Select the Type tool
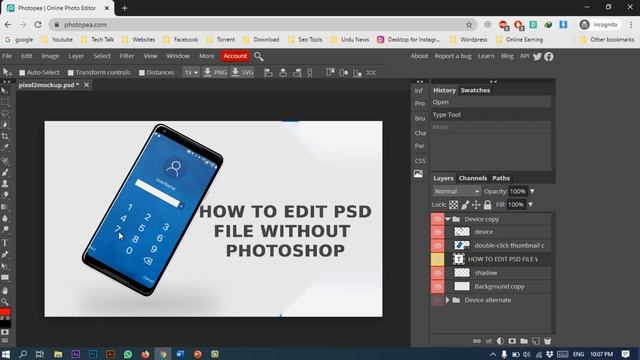This screenshot has height=360, width=640. tap(5, 243)
